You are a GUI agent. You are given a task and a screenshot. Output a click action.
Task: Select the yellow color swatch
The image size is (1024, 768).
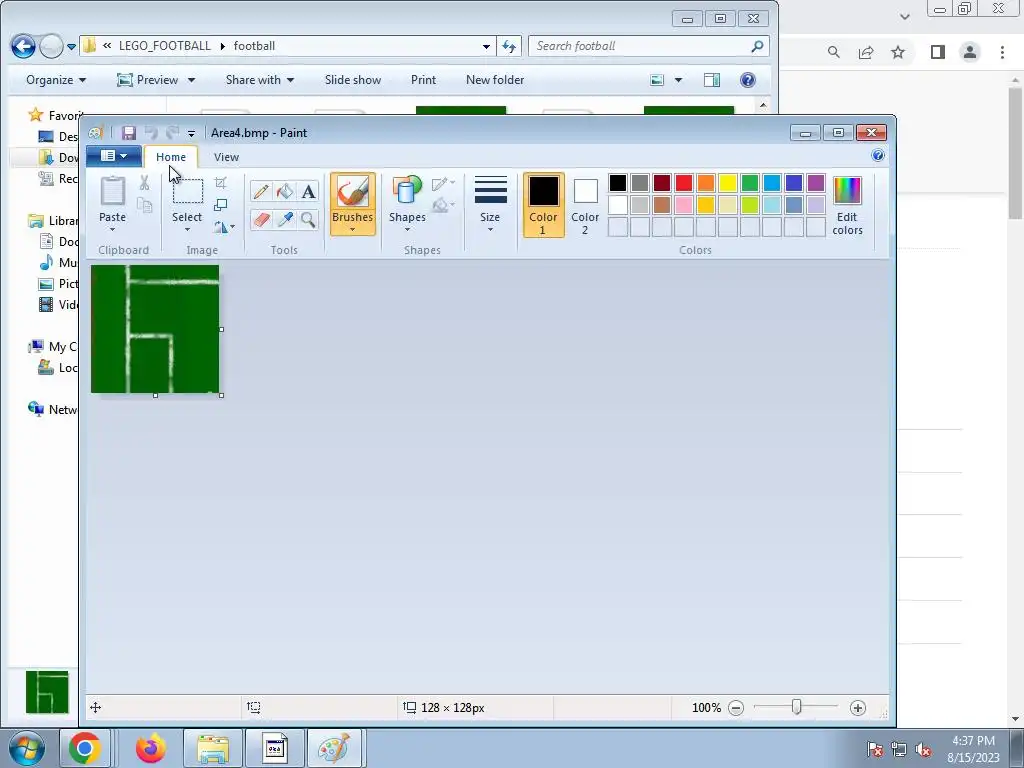tap(728, 183)
